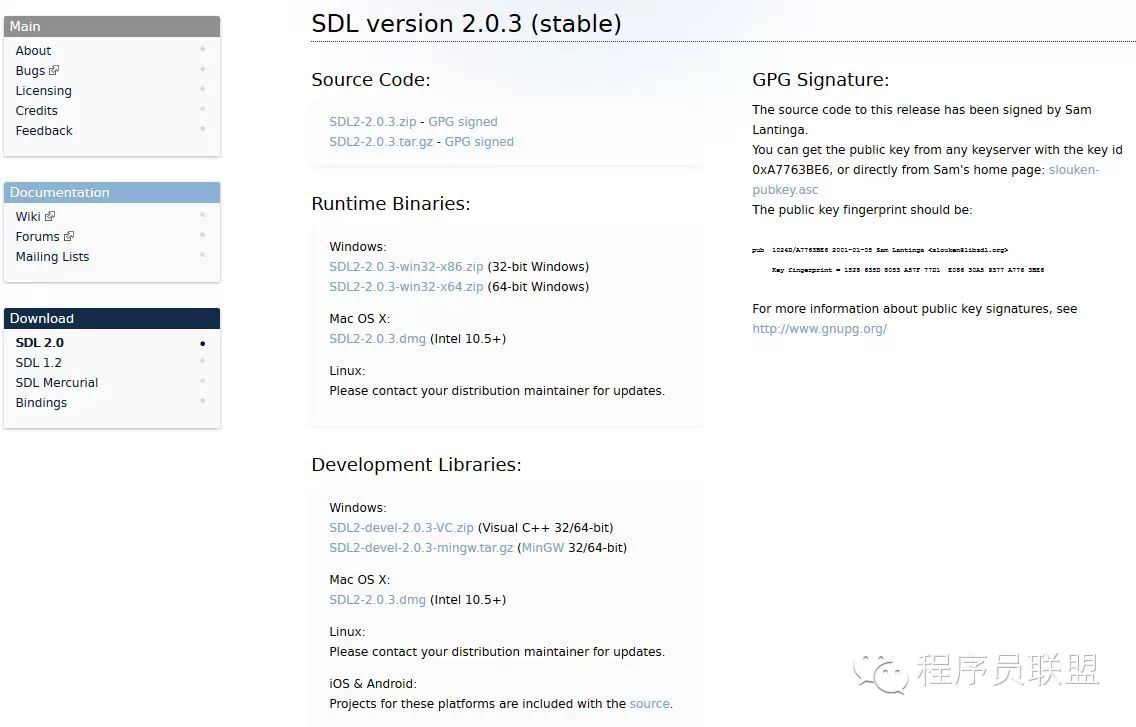Click the pub 1024D key line
The width and height of the screenshot is (1136, 727).
click(x=880, y=250)
